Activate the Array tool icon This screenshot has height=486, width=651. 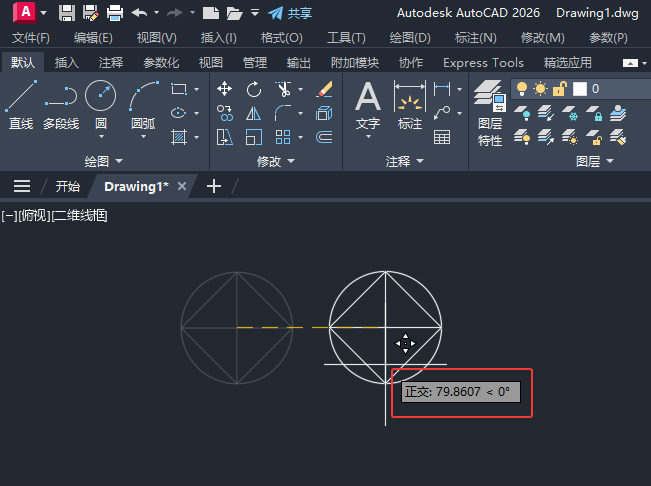(x=283, y=137)
